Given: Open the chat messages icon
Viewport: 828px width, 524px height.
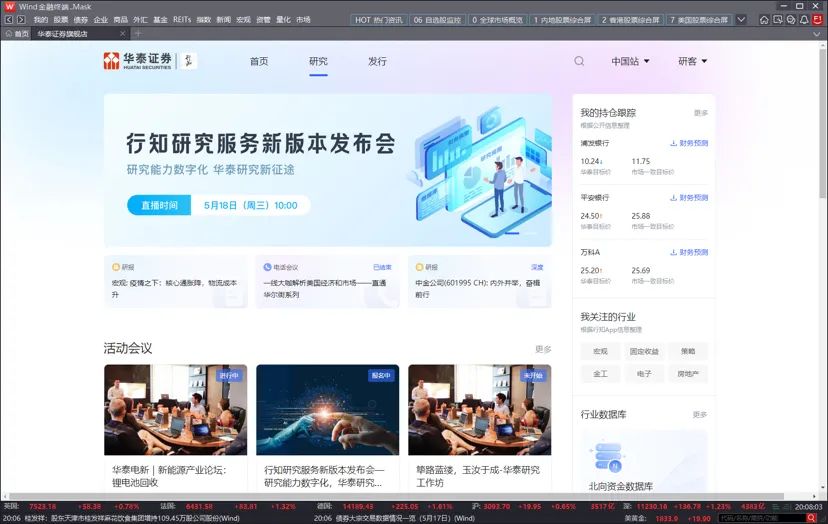Looking at the screenshot, I should coord(791,20).
